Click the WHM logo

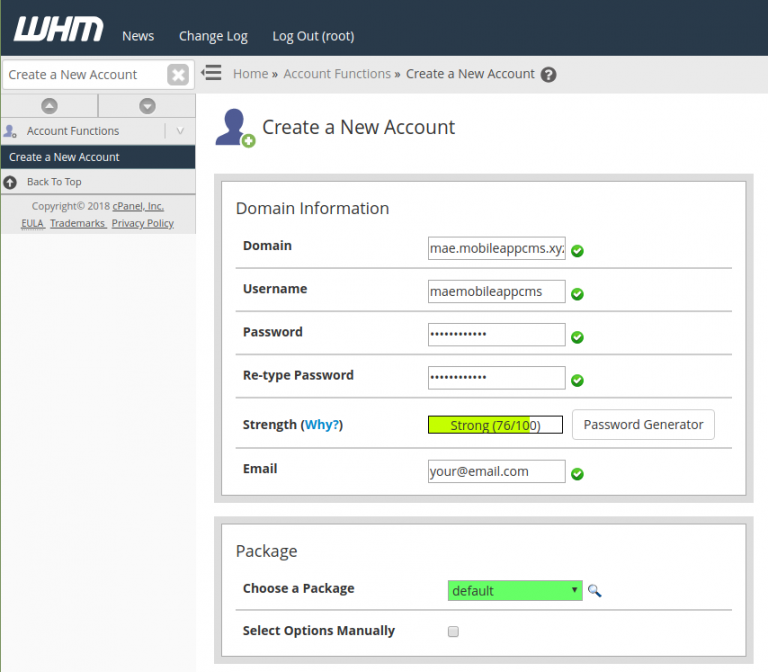click(x=58, y=30)
